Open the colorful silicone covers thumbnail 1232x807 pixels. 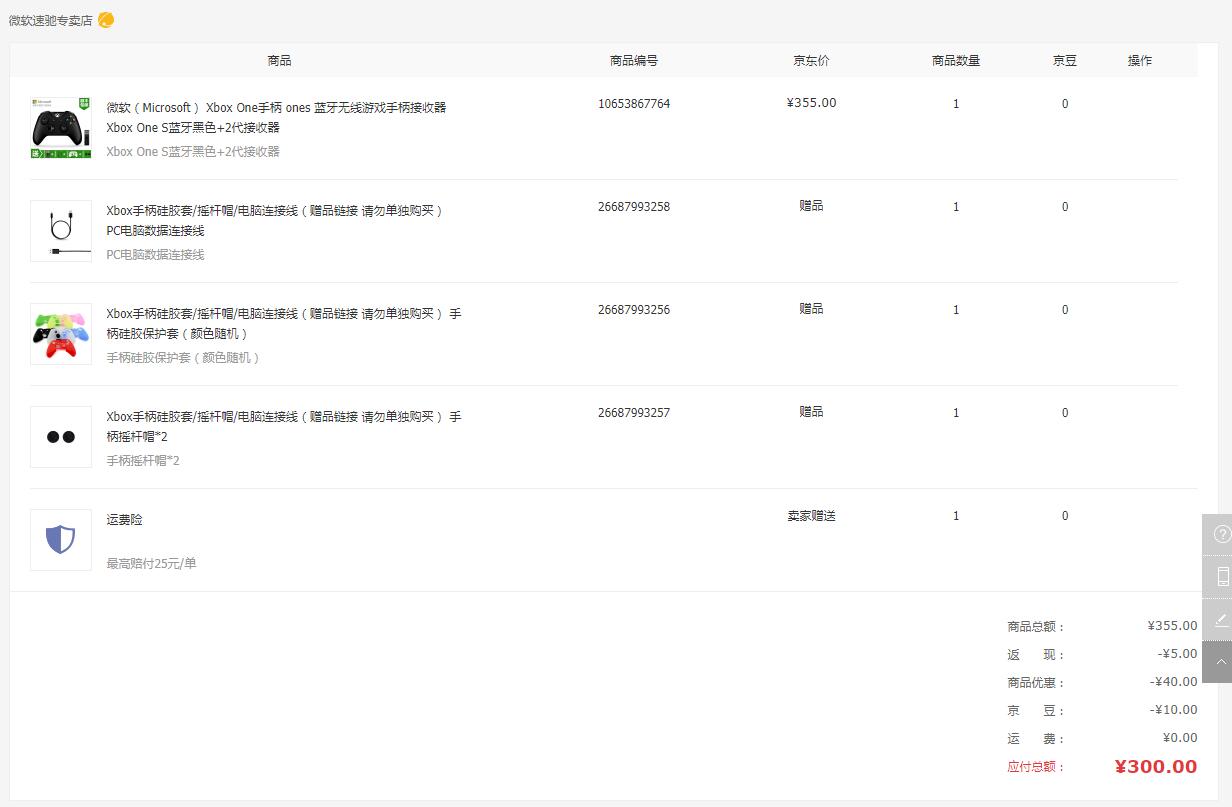(60, 334)
